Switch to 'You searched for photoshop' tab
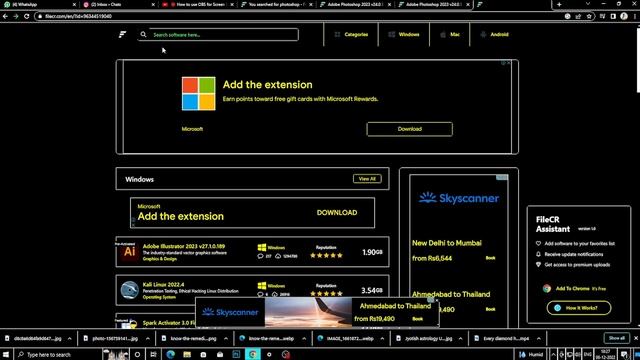 (277, 4)
